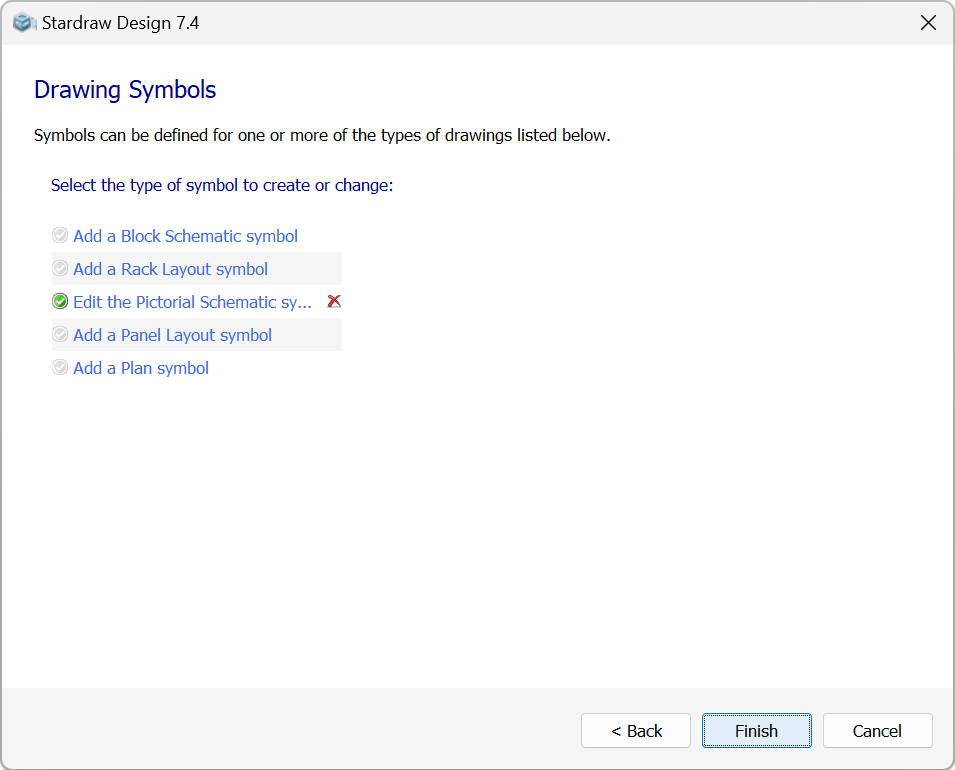Click the Finish button
Viewport: 955px width, 770px height.
(x=756, y=730)
